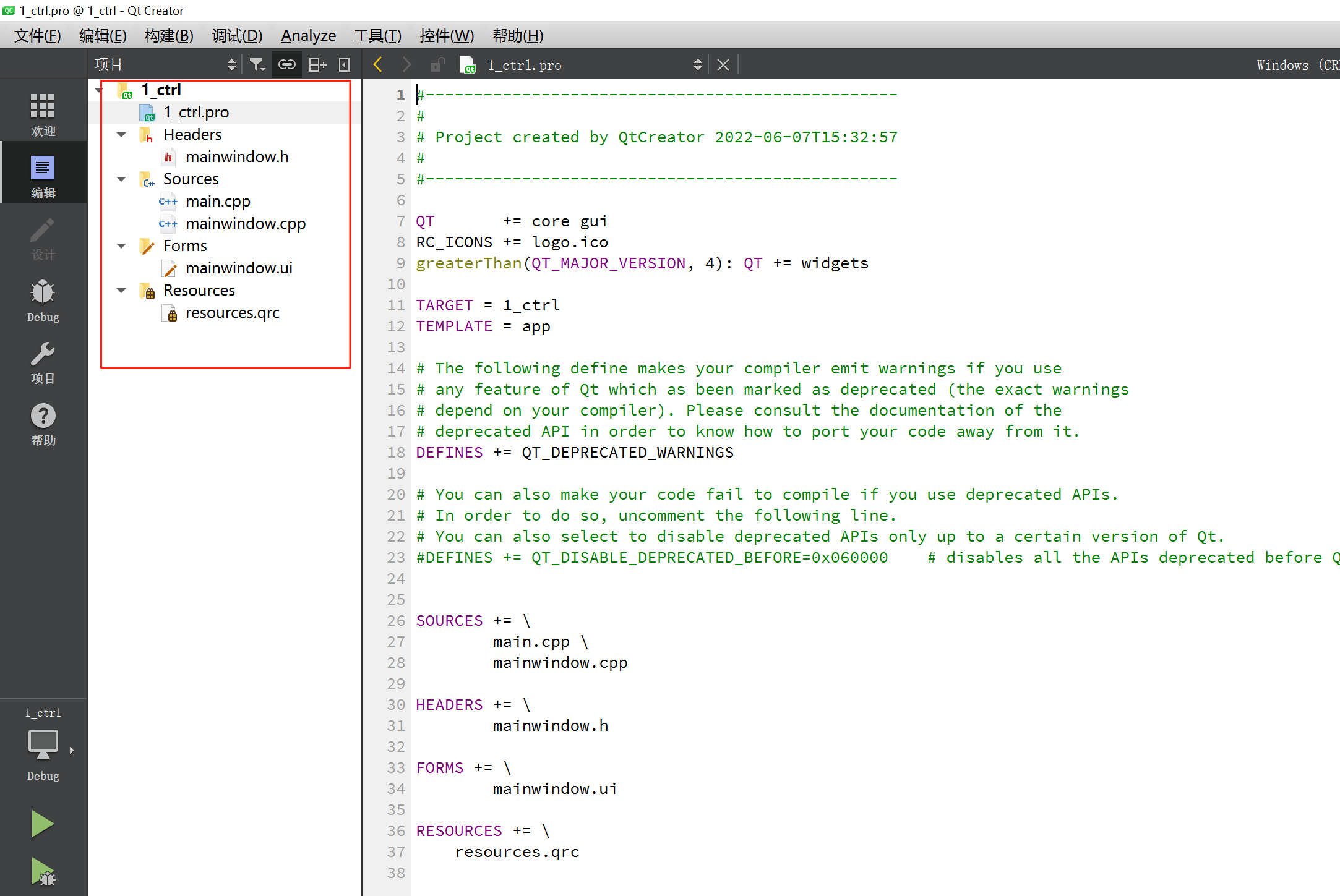Click on 'RC_ICONS += logo.ico' line
Image resolution: width=1340 pixels, height=896 pixels.
[512, 242]
